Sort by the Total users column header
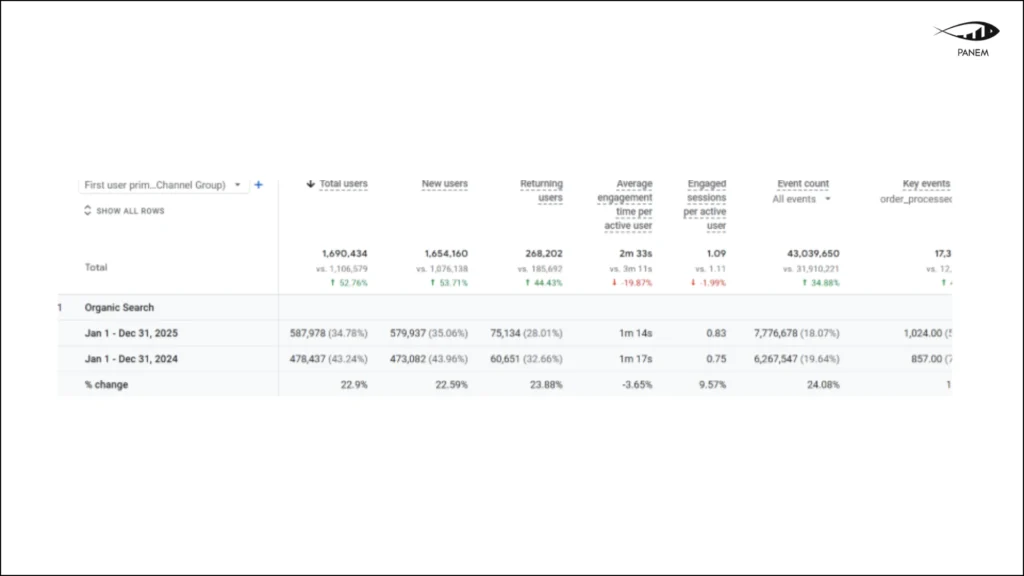This screenshot has width=1024, height=576. pyautogui.click(x=344, y=184)
